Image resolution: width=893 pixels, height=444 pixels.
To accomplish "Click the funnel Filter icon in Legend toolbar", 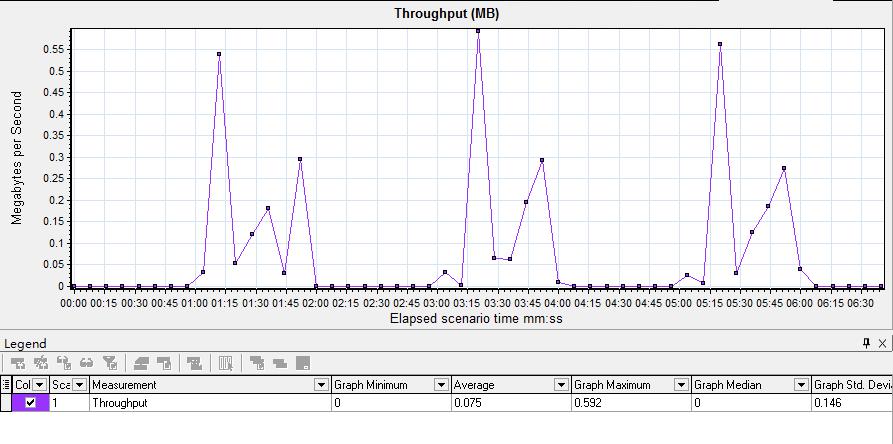I will [111, 364].
